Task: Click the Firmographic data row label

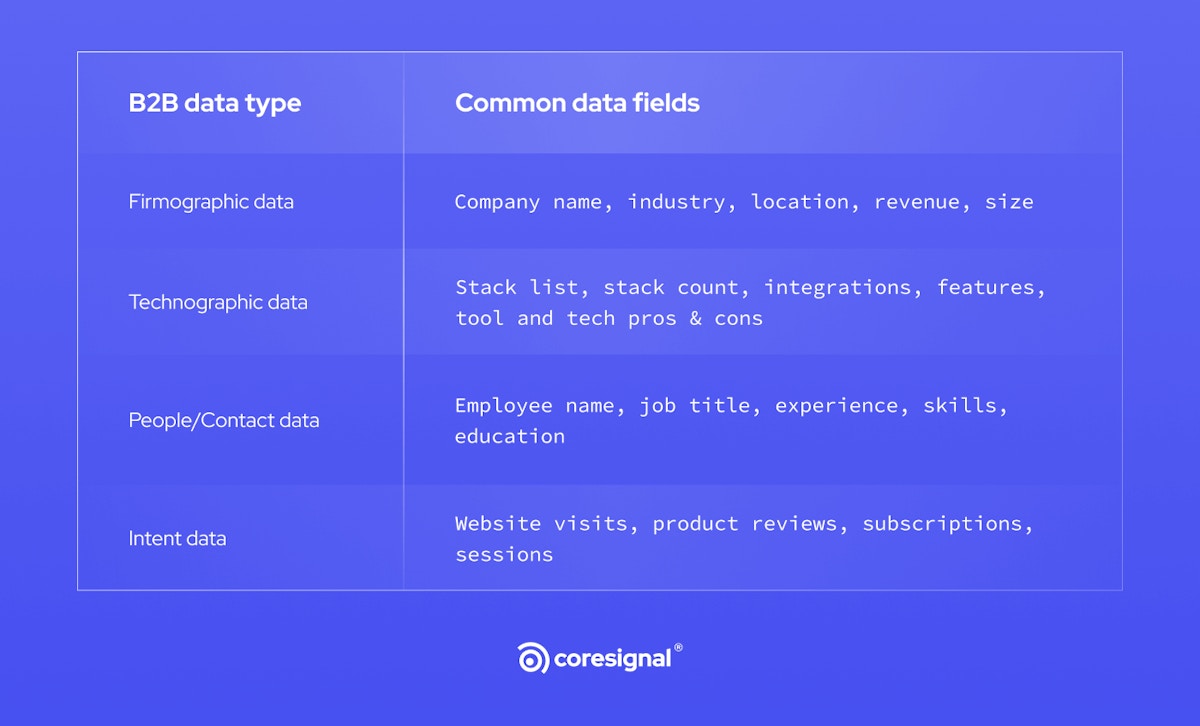Action: (211, 202)
